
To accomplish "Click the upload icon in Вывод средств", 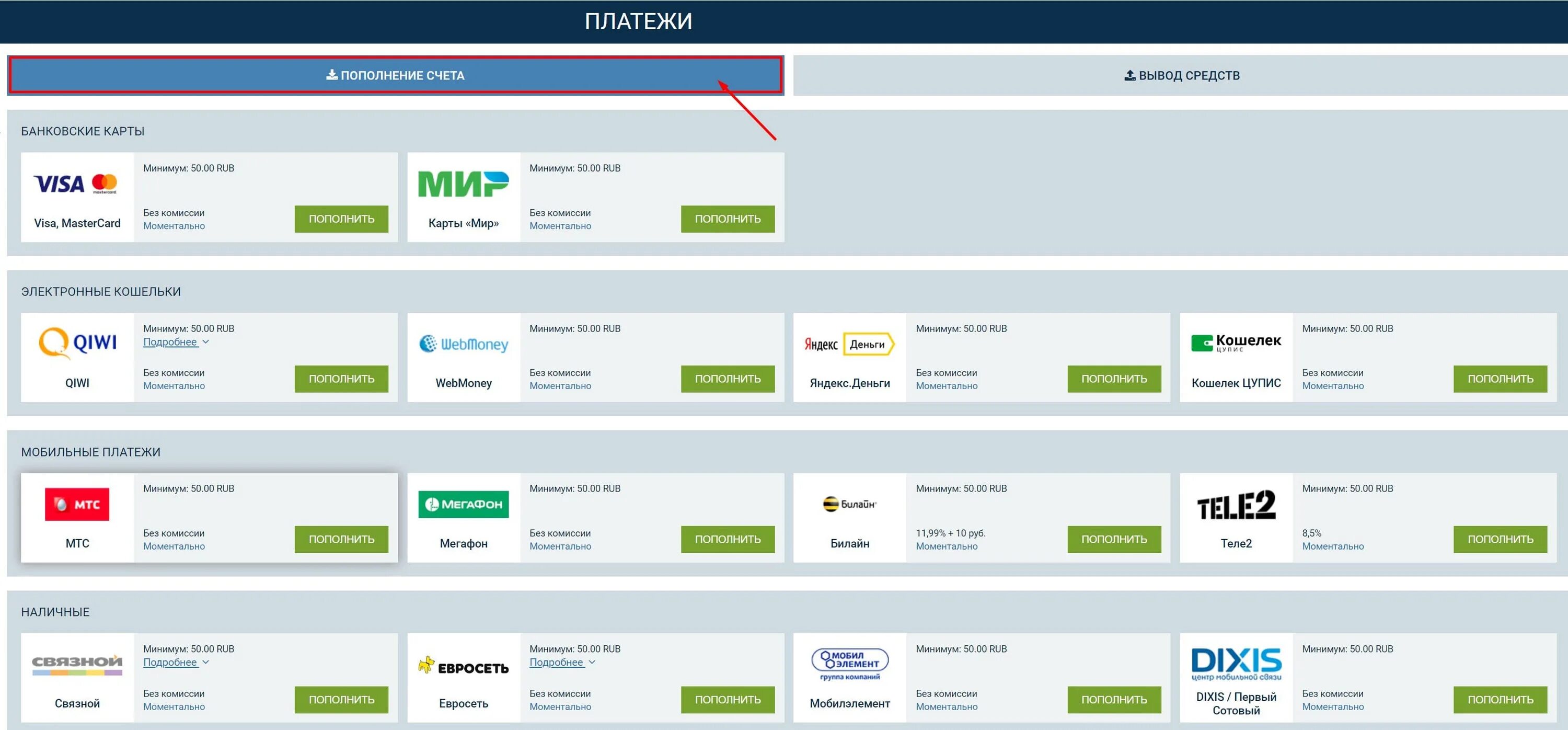I will tap(1129, 75).
